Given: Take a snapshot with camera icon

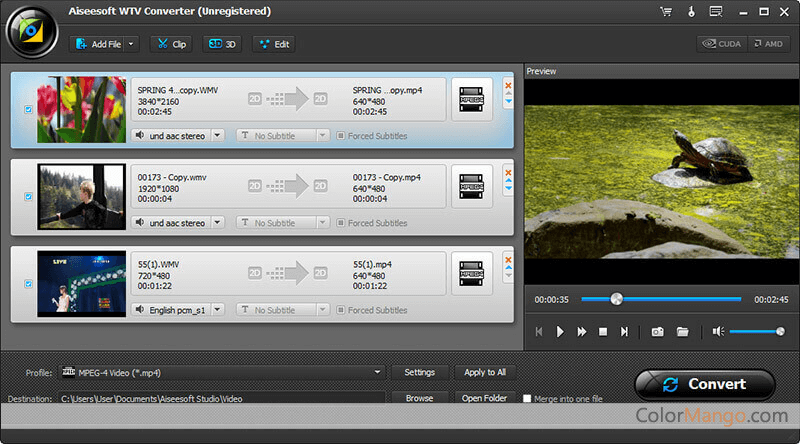Looking at the screenshot, I should coord(658,331).
